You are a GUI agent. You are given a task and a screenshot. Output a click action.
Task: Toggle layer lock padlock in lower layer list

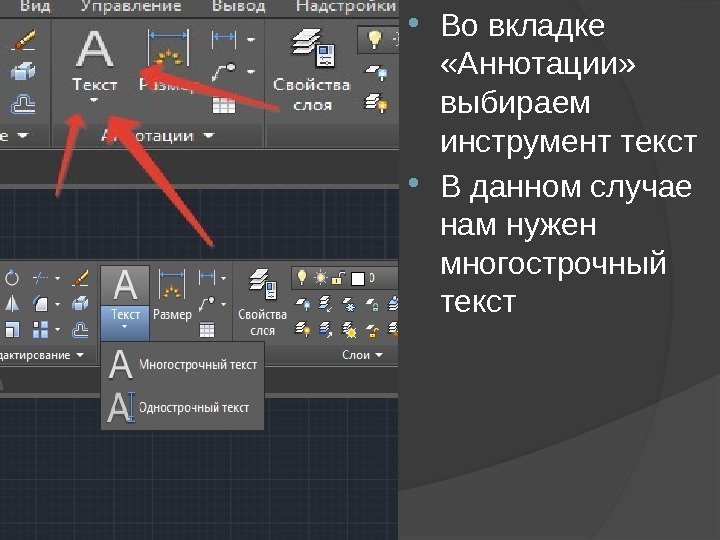click(338, 278)
